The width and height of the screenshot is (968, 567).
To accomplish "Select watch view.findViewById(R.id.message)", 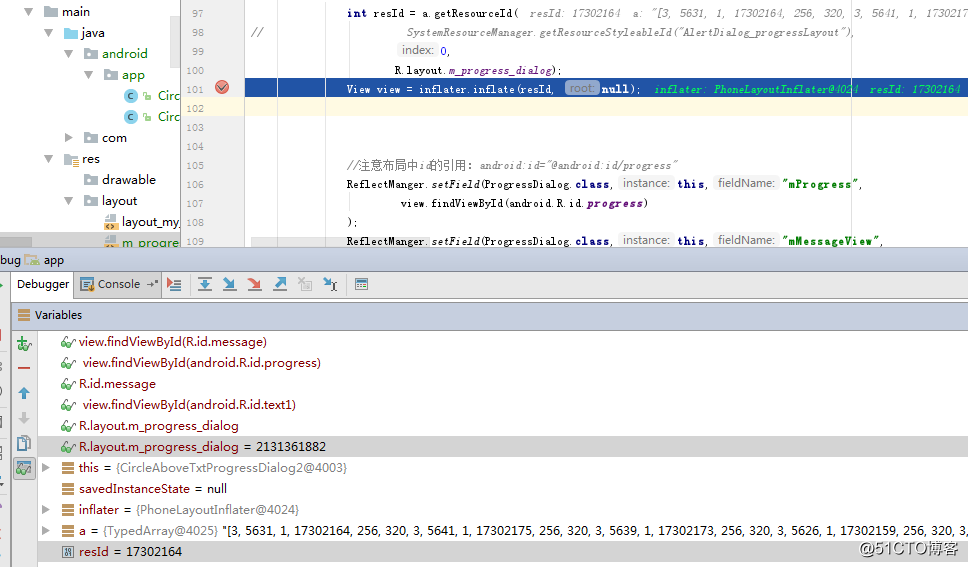I will [172, 342].
